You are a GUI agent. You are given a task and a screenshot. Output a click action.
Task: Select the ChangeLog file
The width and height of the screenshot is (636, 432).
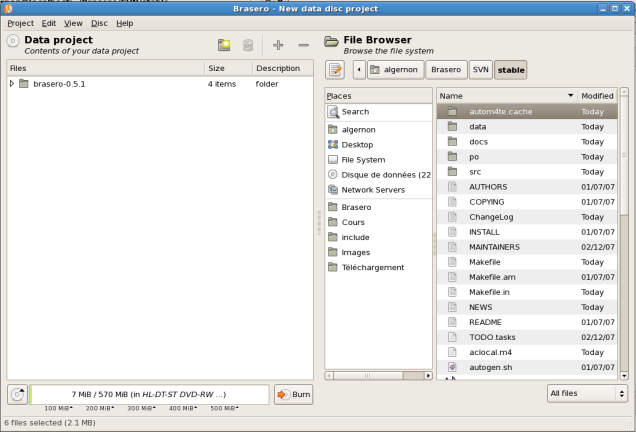coord(527,217)
